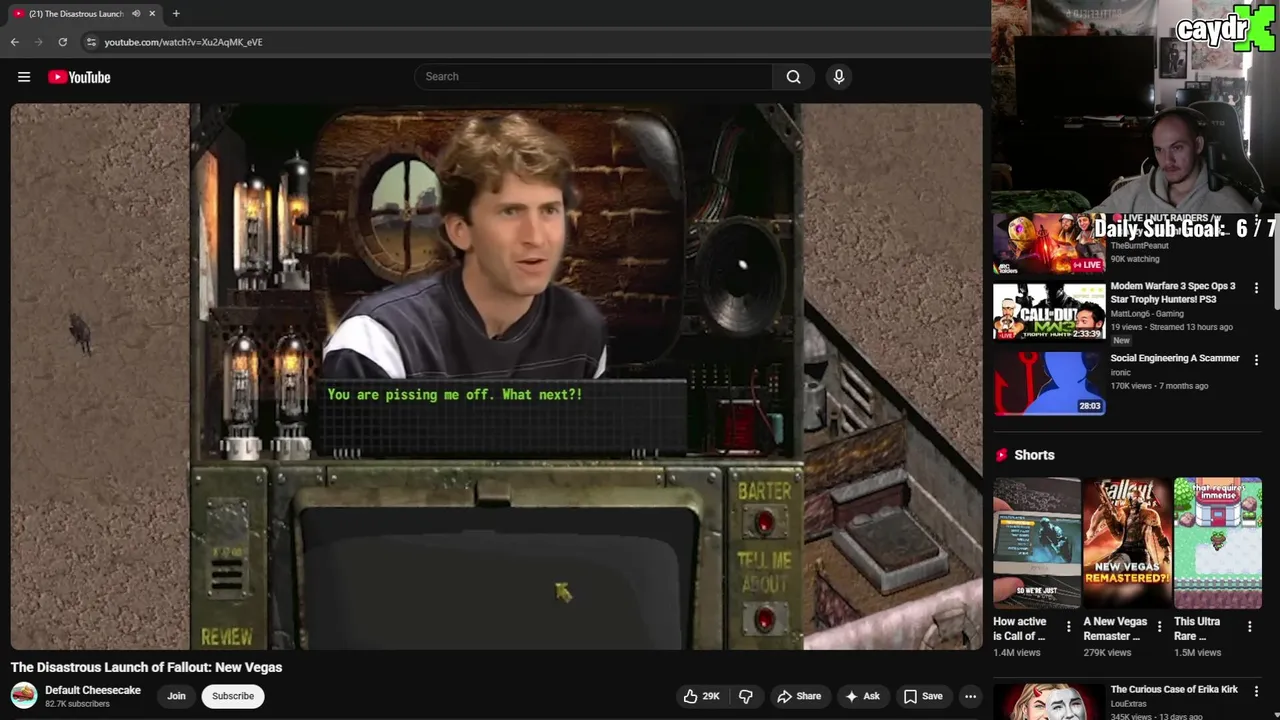Screen dimensions: 1280x720
Task: Open options for 'A New Vegas Remaster' short
Action: click(x=1159, y=627)
